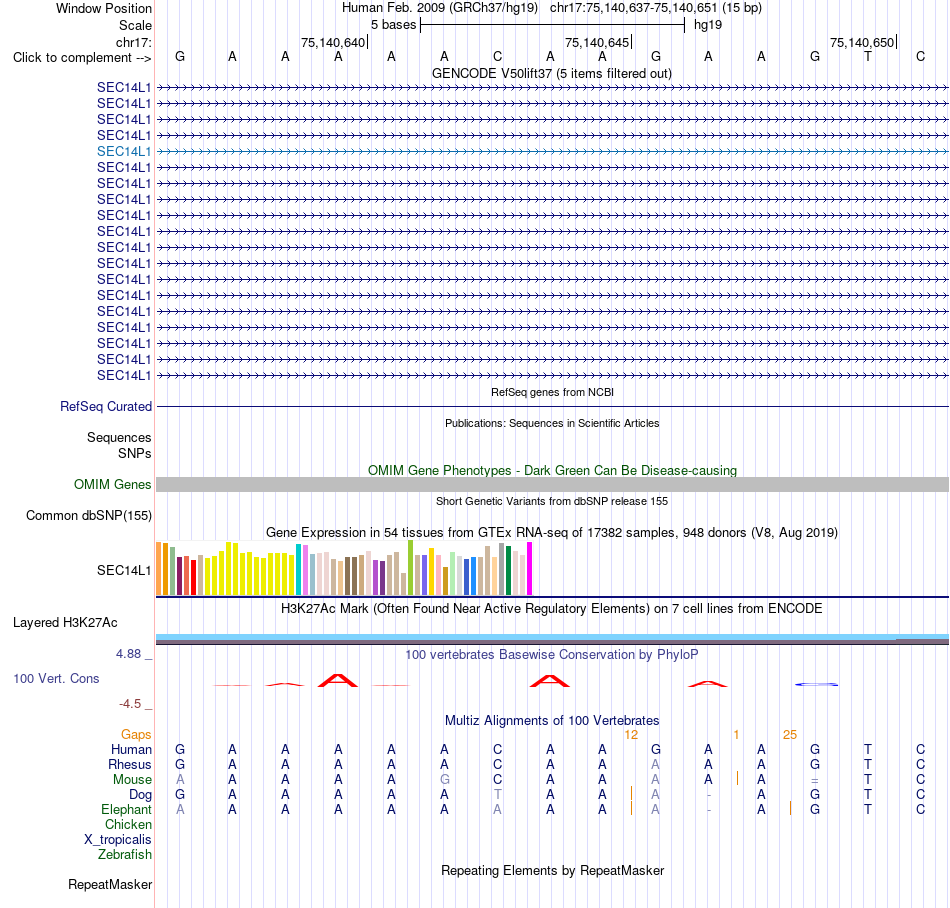The image size is (950, 908).
Task: Click the magenta bar in GTEx chart
Action: coord(530,569)
